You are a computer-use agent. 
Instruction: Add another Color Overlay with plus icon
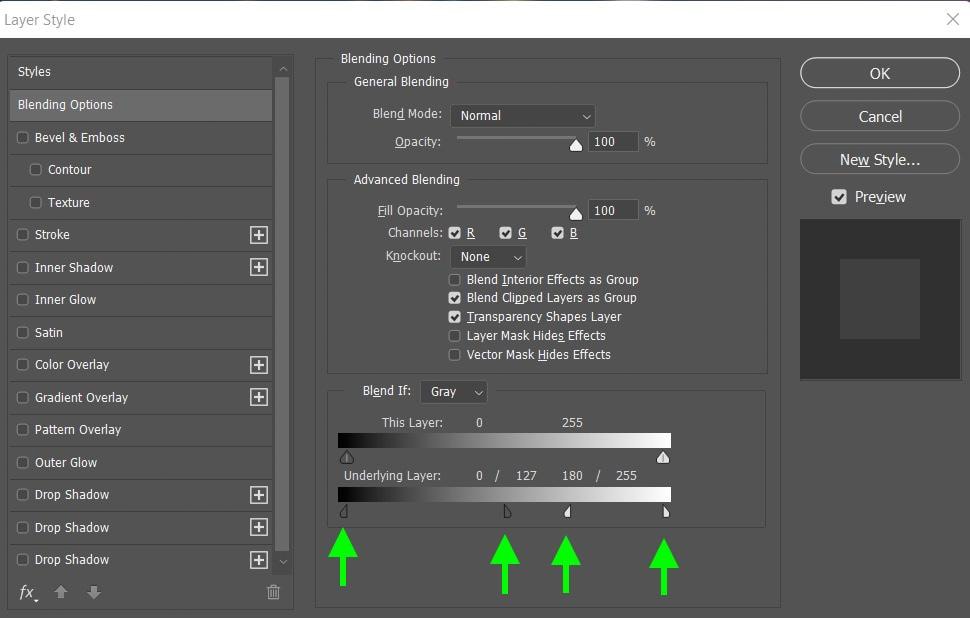point(259,365)
